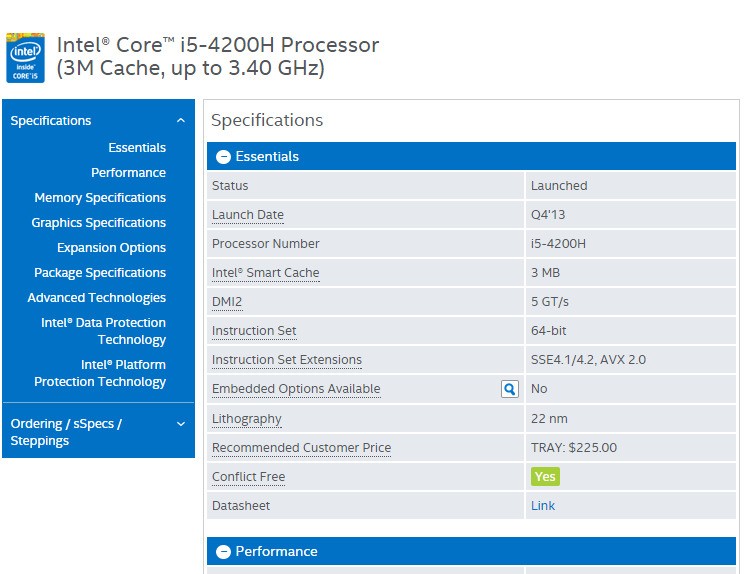Open Advanced Technologies sidebar item

tap(97, 298)
